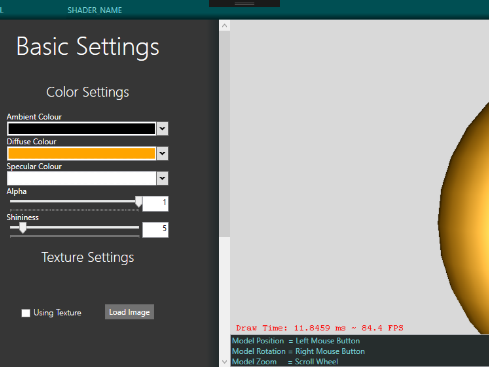
Task: Click the Texture Settings heading
Action: click(x=88, y=258)
